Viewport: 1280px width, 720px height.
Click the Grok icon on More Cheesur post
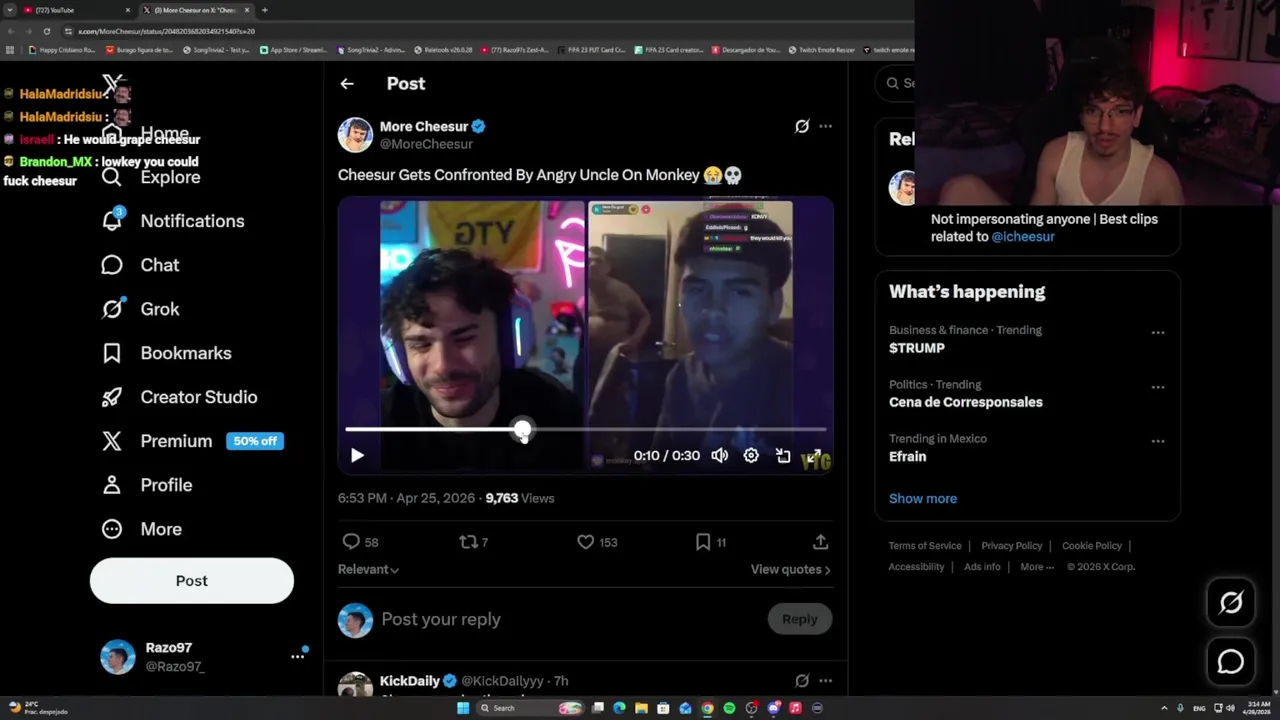(802, 126)
